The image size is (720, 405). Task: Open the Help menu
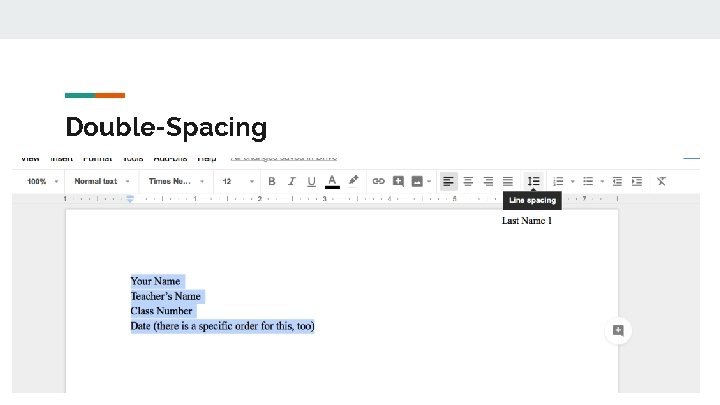click(x=207, y=158)
